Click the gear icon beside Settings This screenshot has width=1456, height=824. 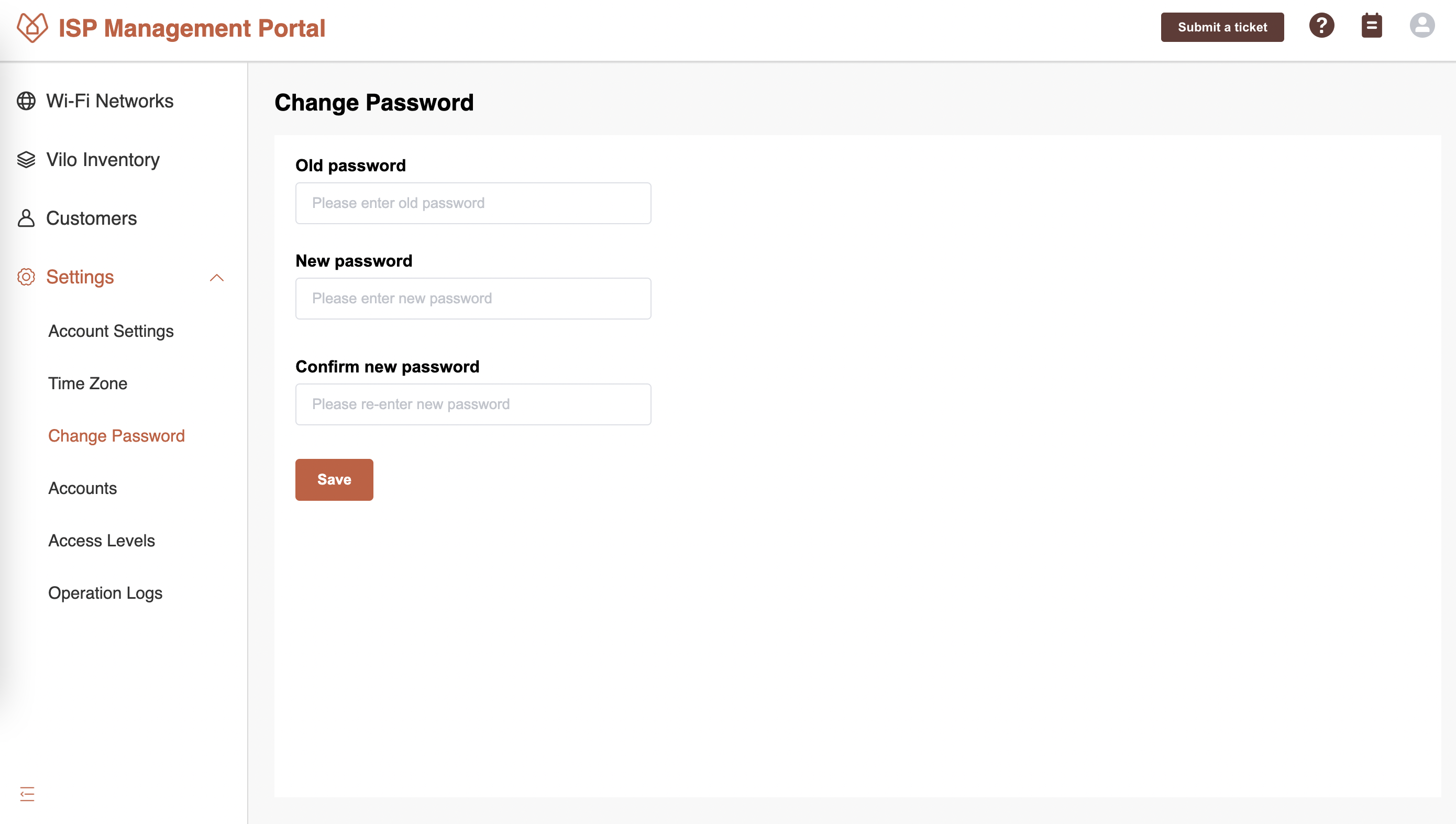point(26,277)
